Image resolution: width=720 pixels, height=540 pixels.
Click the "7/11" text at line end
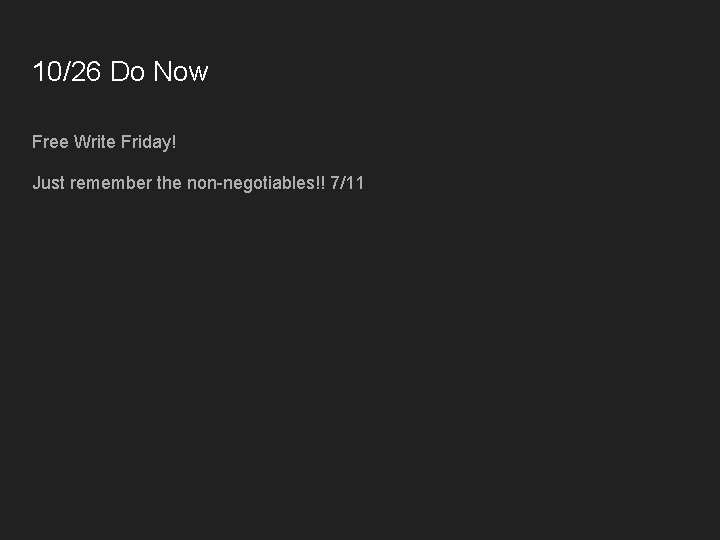tap(347, 183)
